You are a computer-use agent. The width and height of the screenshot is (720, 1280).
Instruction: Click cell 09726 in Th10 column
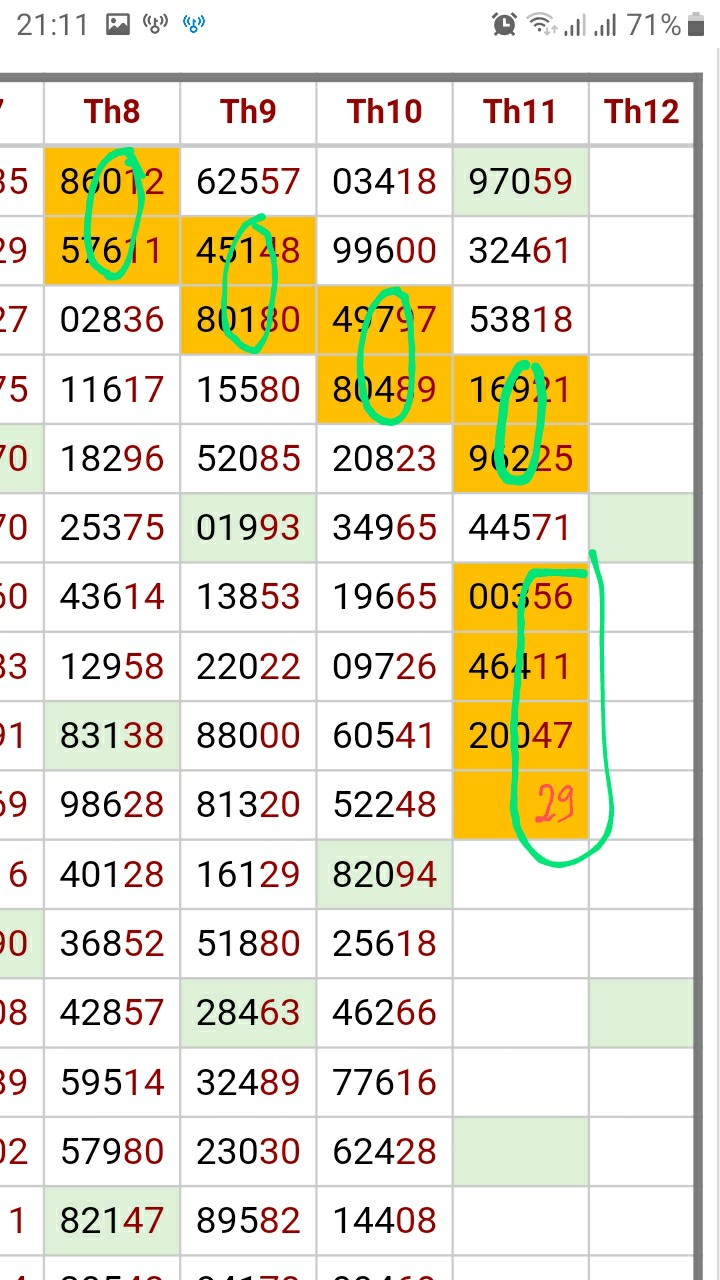[x=384, y=666]
